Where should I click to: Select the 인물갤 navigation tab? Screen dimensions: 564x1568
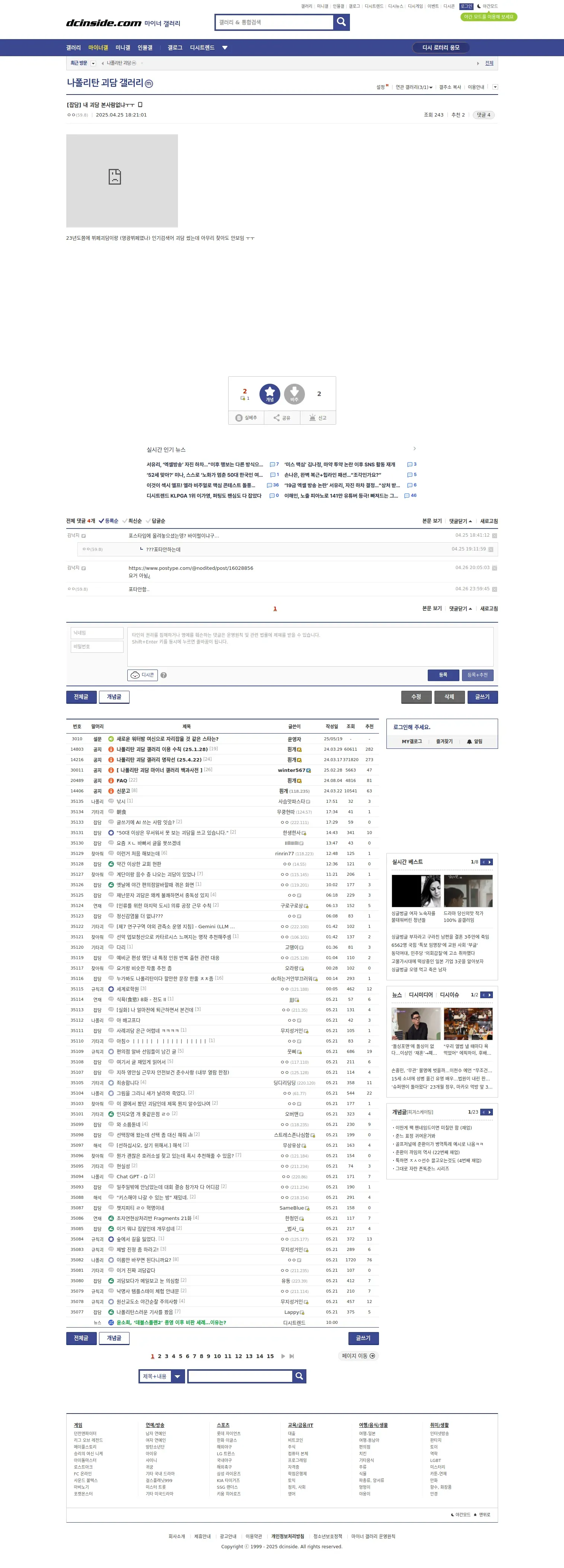(x=145, y=48)
